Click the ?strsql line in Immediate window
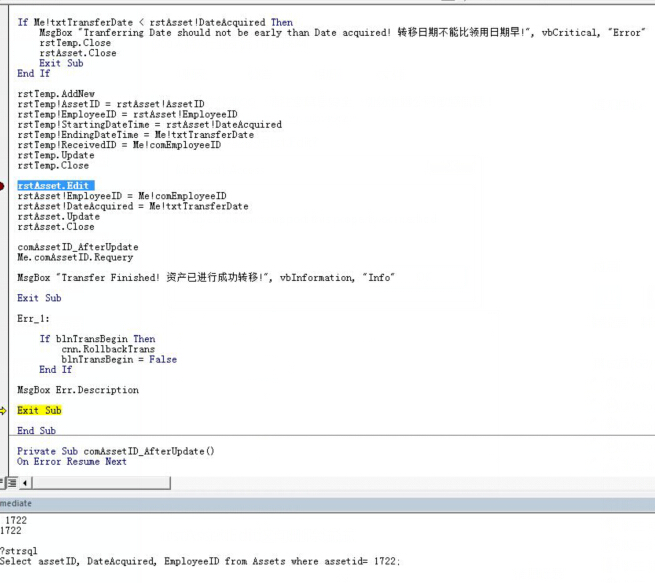 [19, 551]
